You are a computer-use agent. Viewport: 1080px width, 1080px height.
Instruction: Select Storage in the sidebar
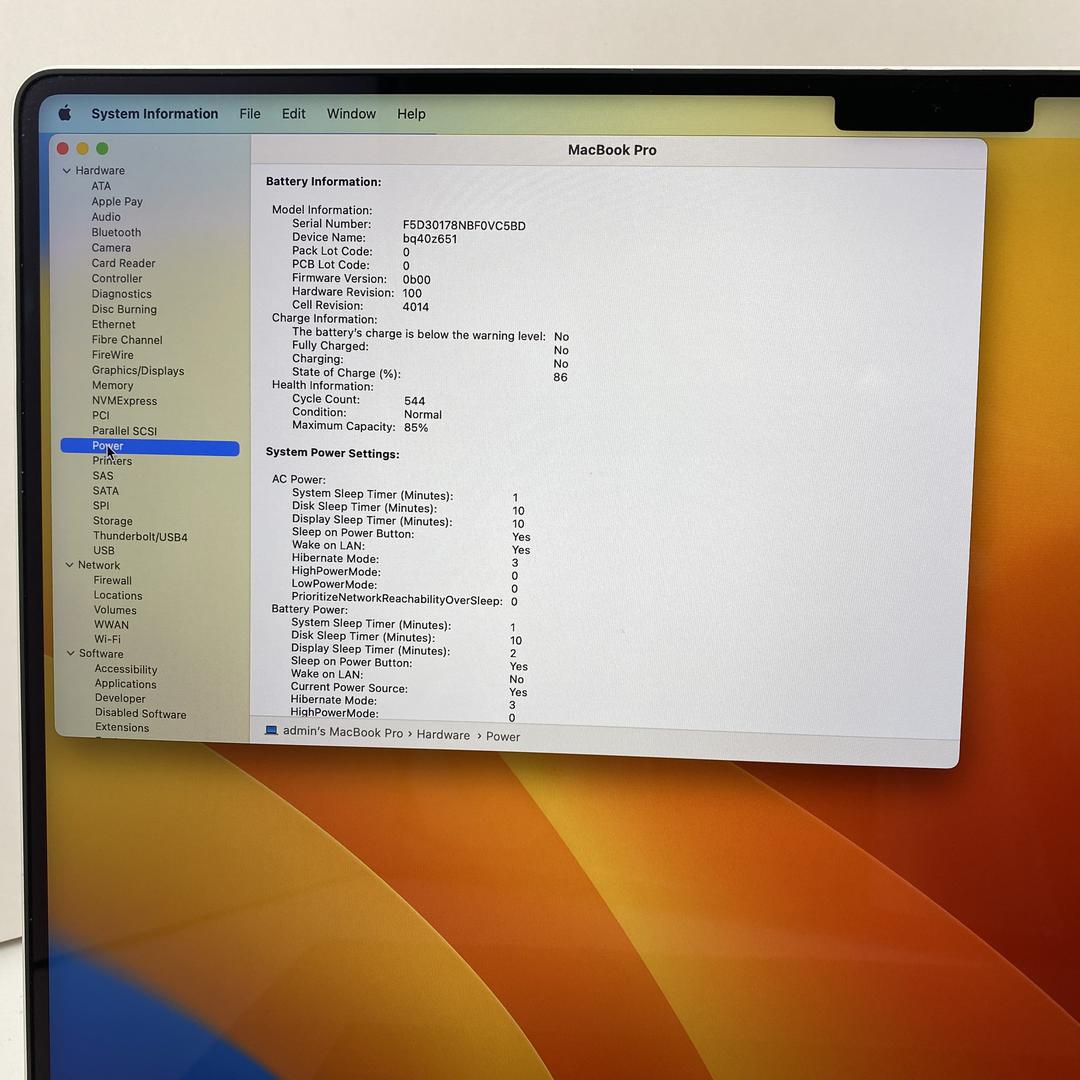[x=113, y=521]
